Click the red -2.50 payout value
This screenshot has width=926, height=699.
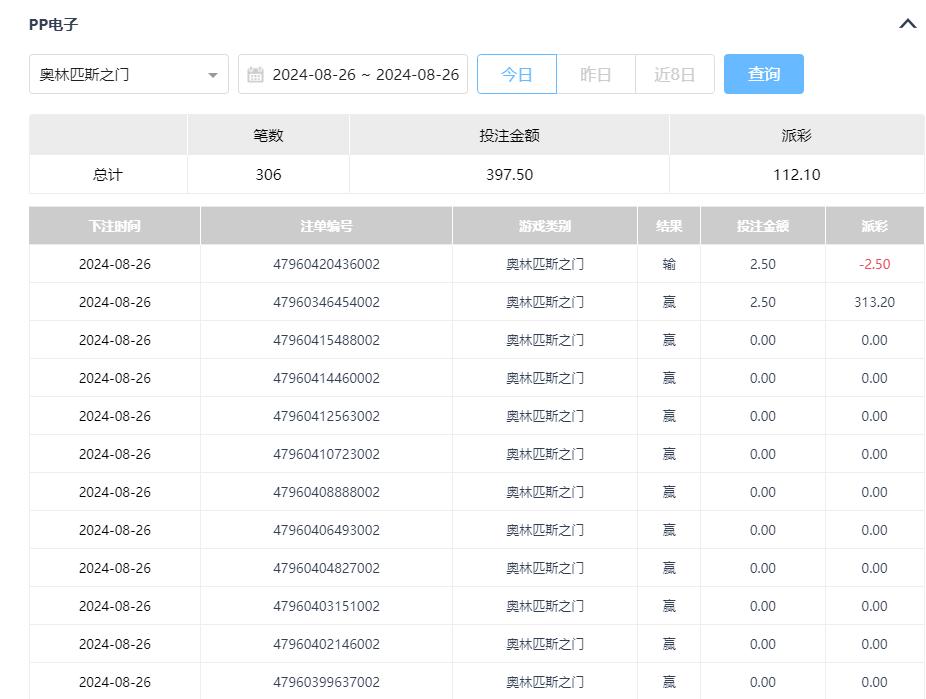pyautogui.click(x=874, y=265)
